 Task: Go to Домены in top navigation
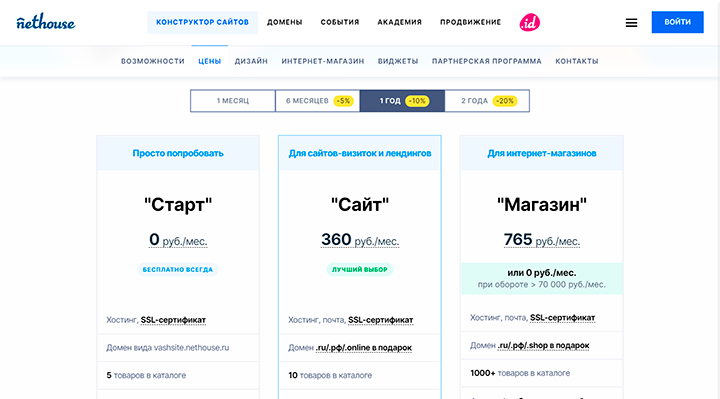(285, 22)
